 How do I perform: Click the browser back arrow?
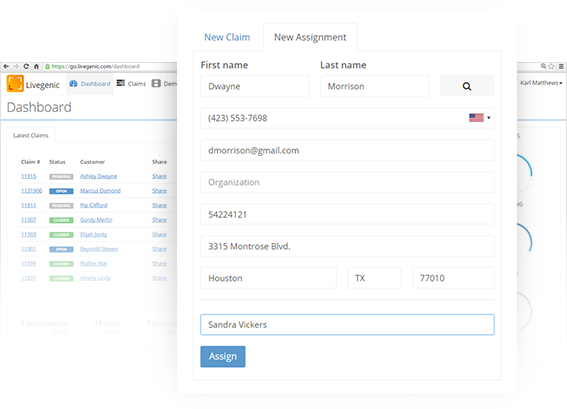tap(6, 66)
